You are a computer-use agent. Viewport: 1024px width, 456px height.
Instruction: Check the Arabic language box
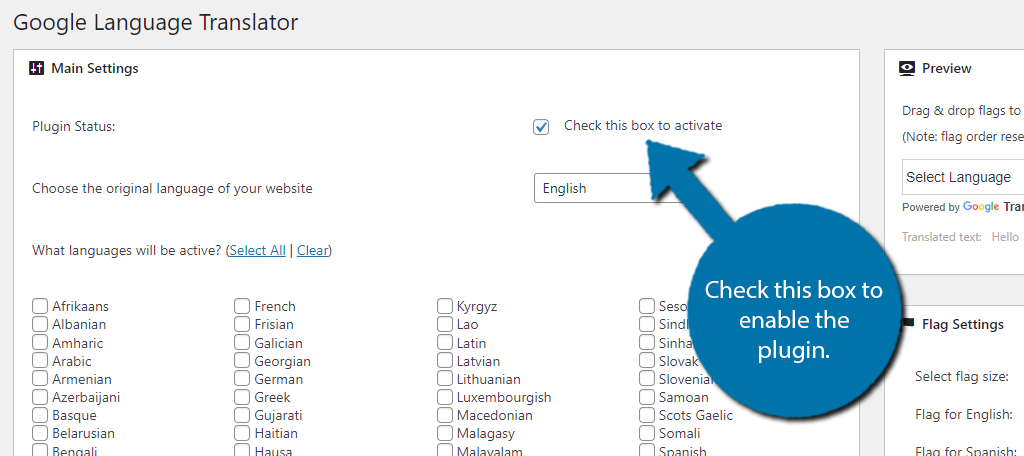click(x=40, y=361)
